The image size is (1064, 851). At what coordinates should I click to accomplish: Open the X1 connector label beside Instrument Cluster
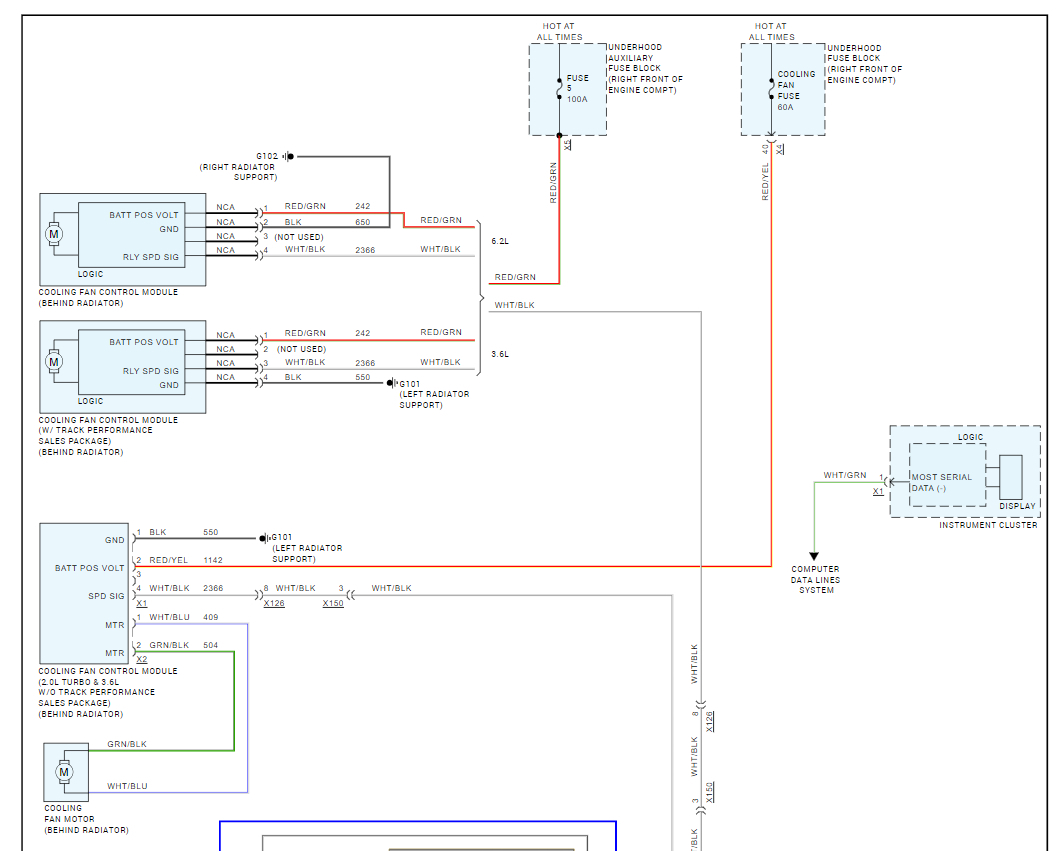click(878, 491)
